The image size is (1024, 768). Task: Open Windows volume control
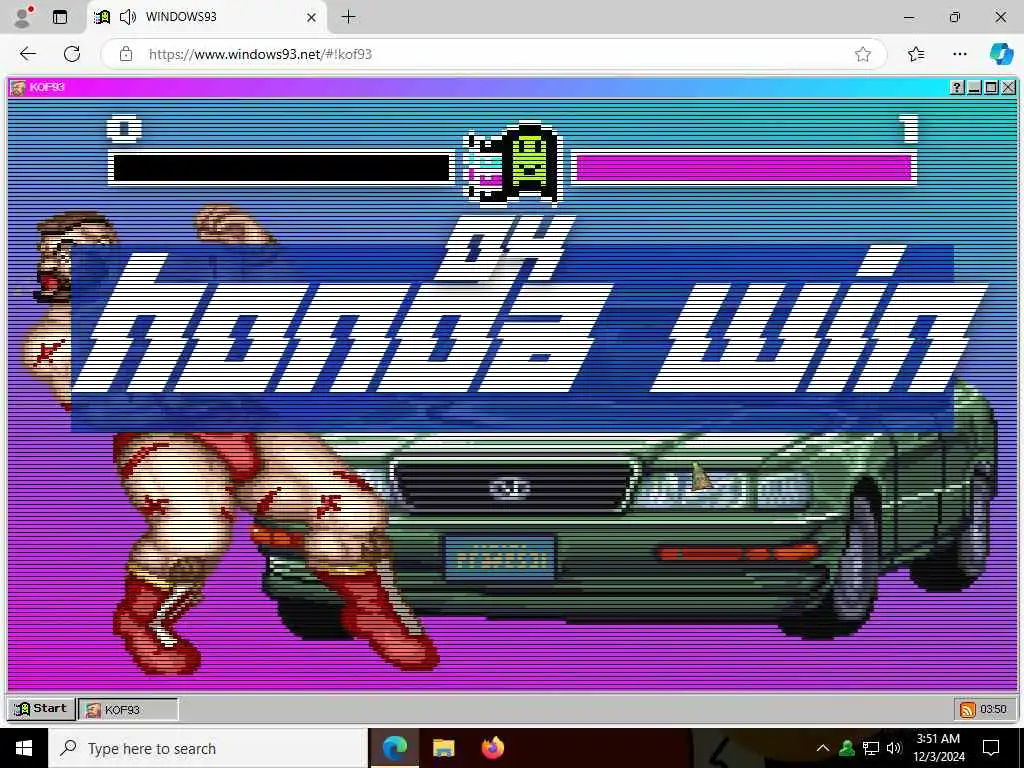tap(894, 748)
